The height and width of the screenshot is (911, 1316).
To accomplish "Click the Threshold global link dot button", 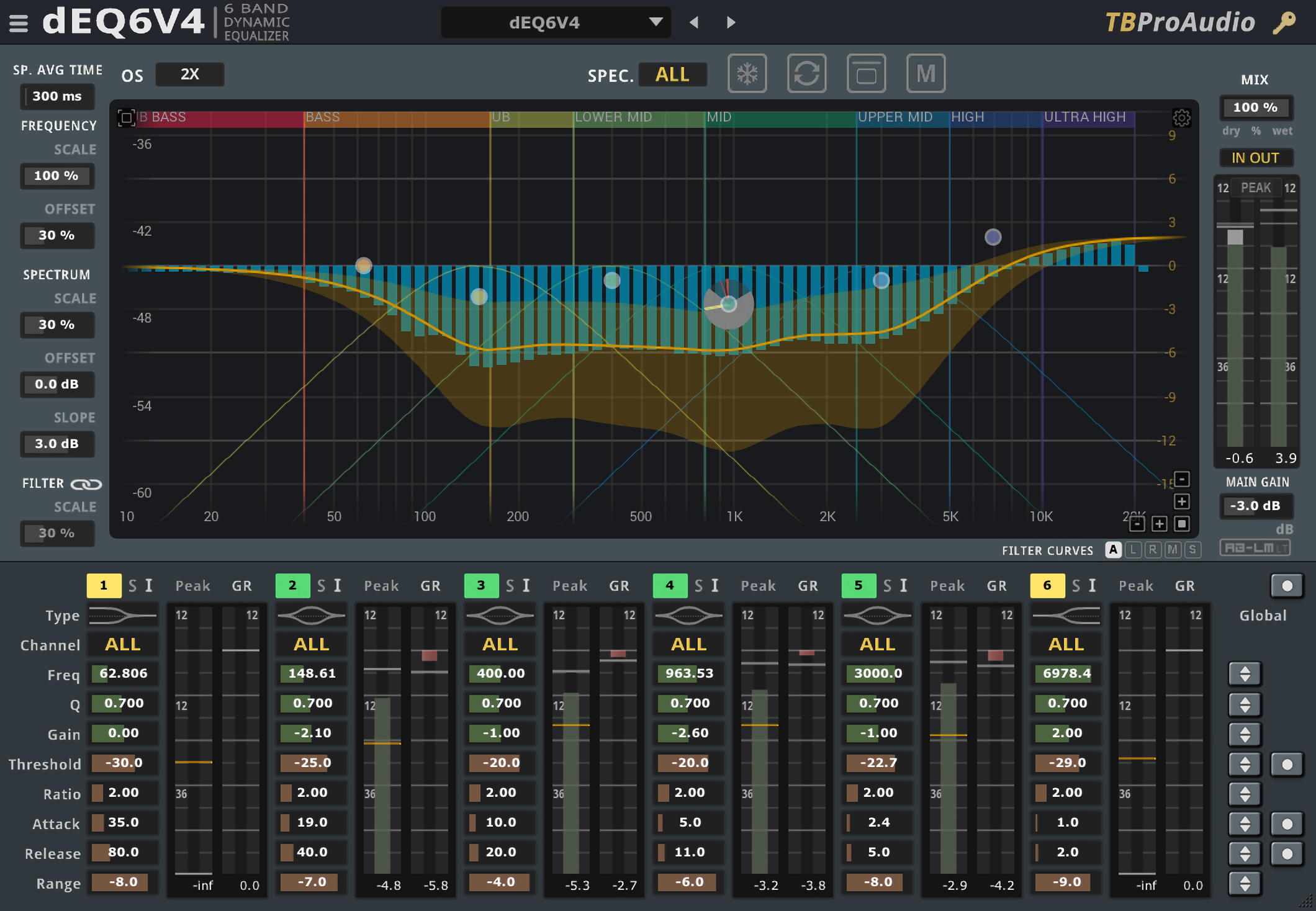I will 1287,764.
